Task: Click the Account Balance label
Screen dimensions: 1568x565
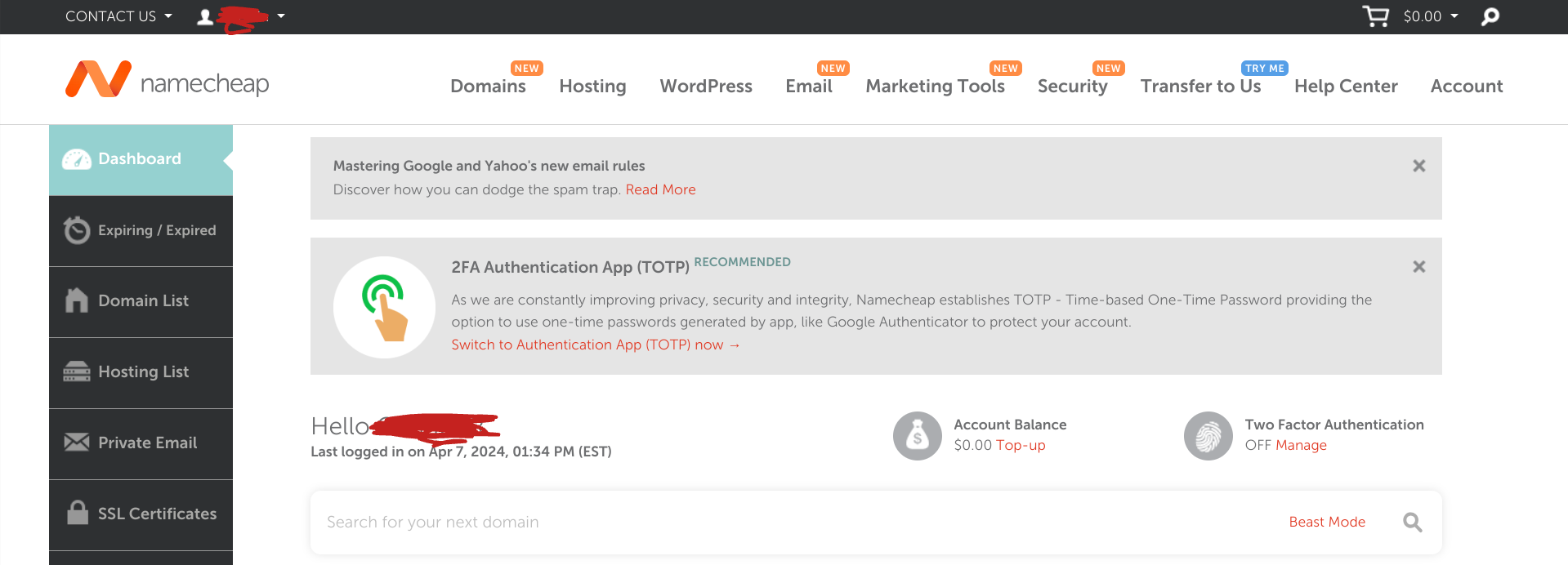Action: tap(1010, 425)
